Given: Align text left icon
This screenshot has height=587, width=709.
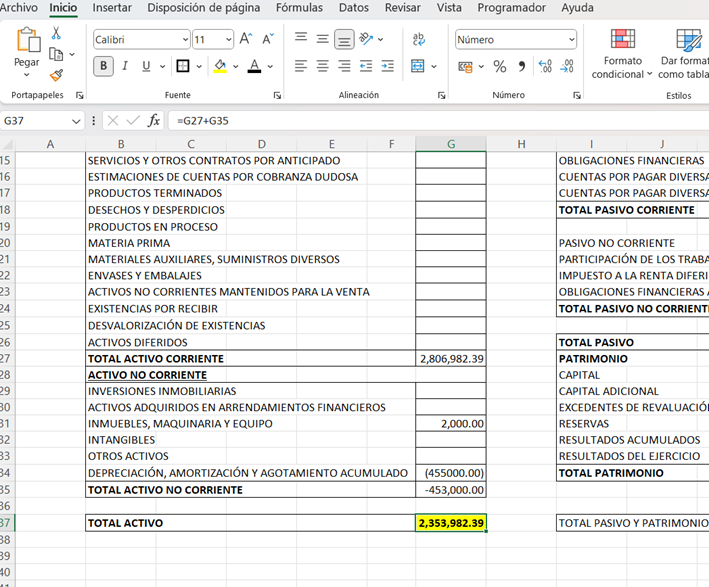Looking at the screenshot, I should [301, 66].
